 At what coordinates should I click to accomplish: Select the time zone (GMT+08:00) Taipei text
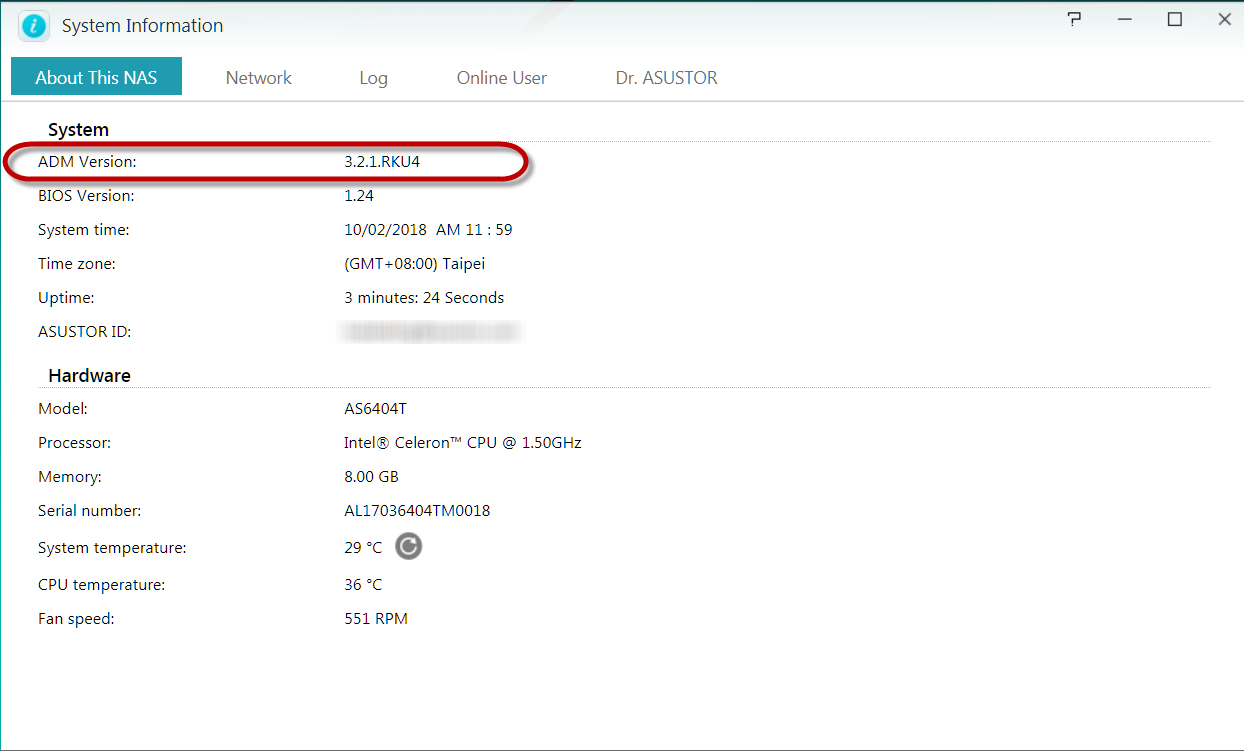415,264
